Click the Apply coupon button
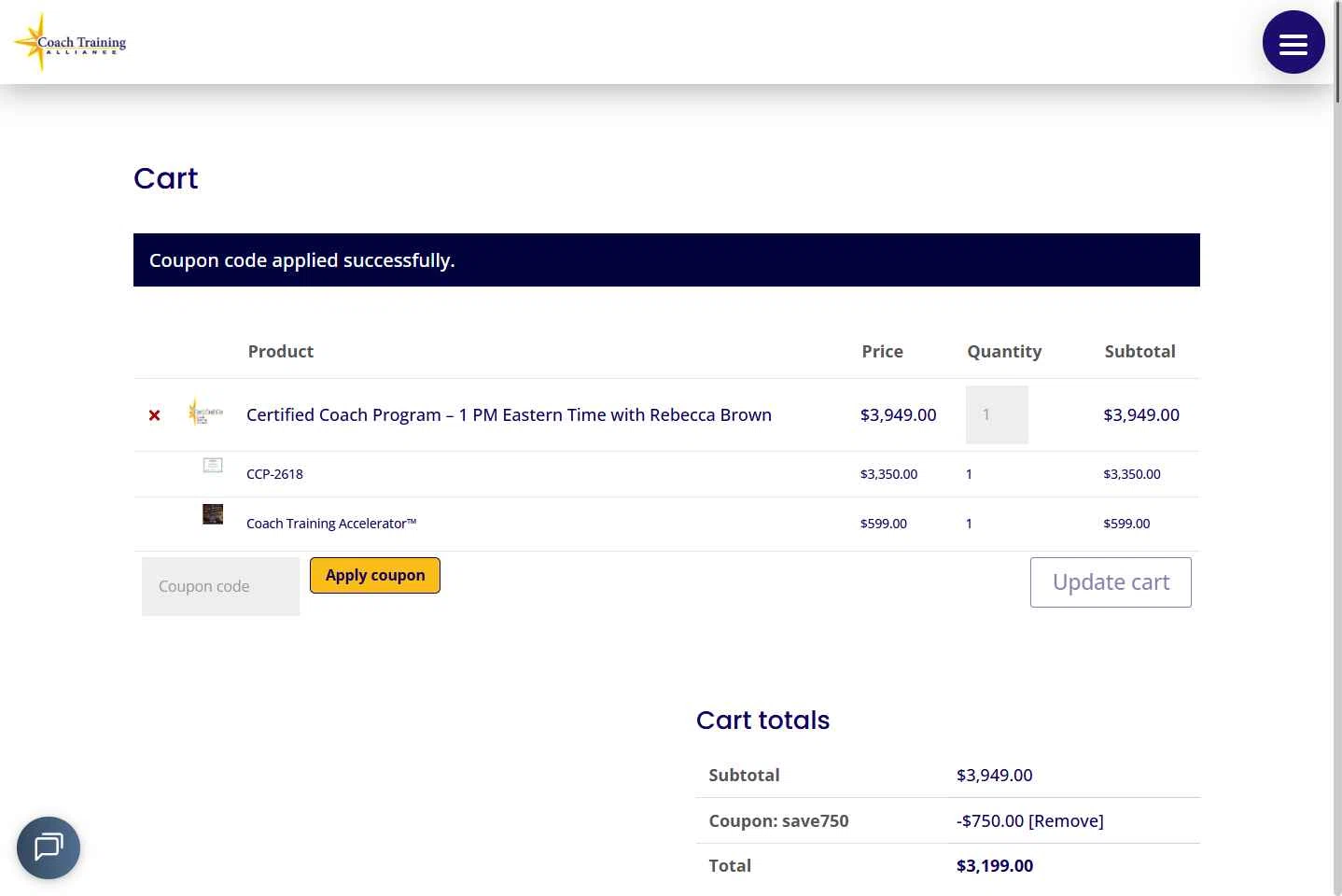 (375, 575)
